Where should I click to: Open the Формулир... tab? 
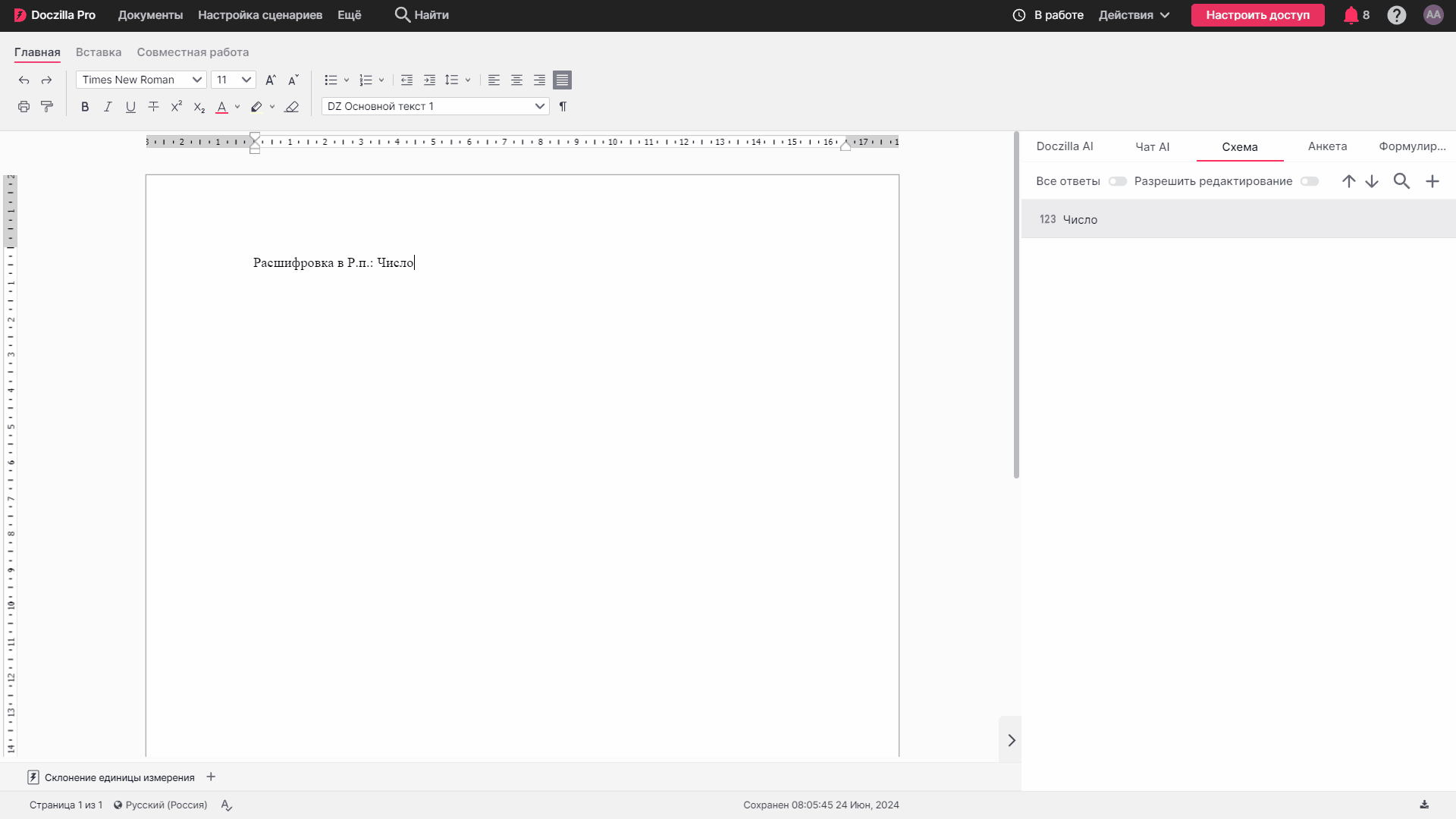1412,146
